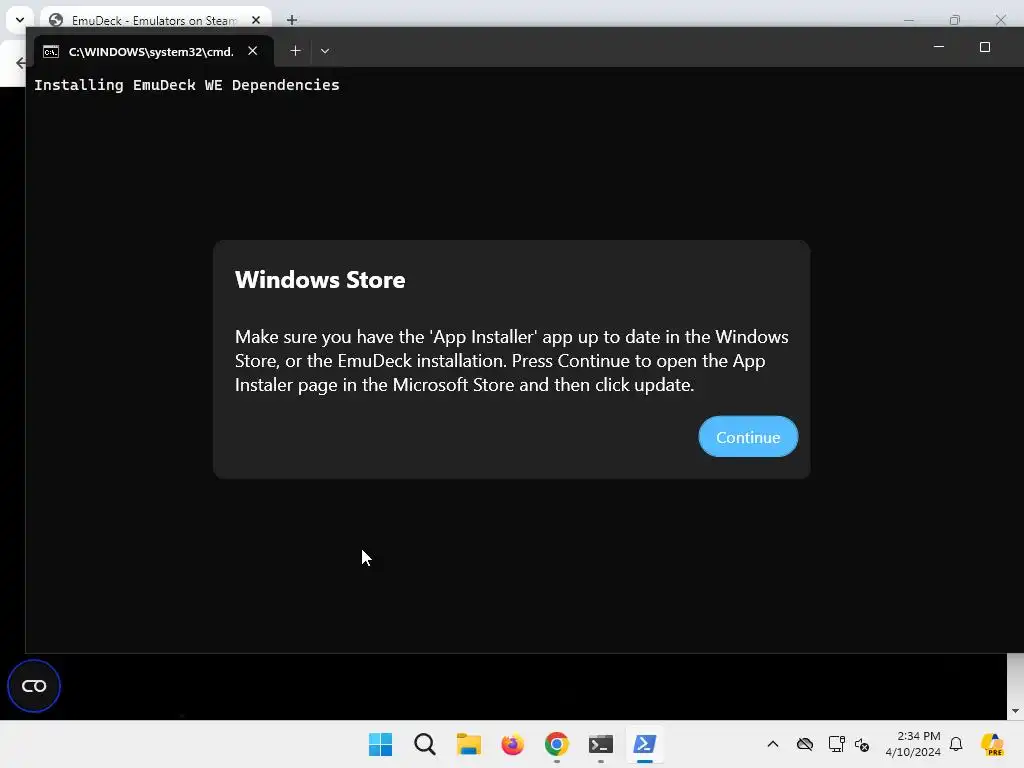
Task: Switch to the Terminal taskbar icon
Action: tap(601, 744)
